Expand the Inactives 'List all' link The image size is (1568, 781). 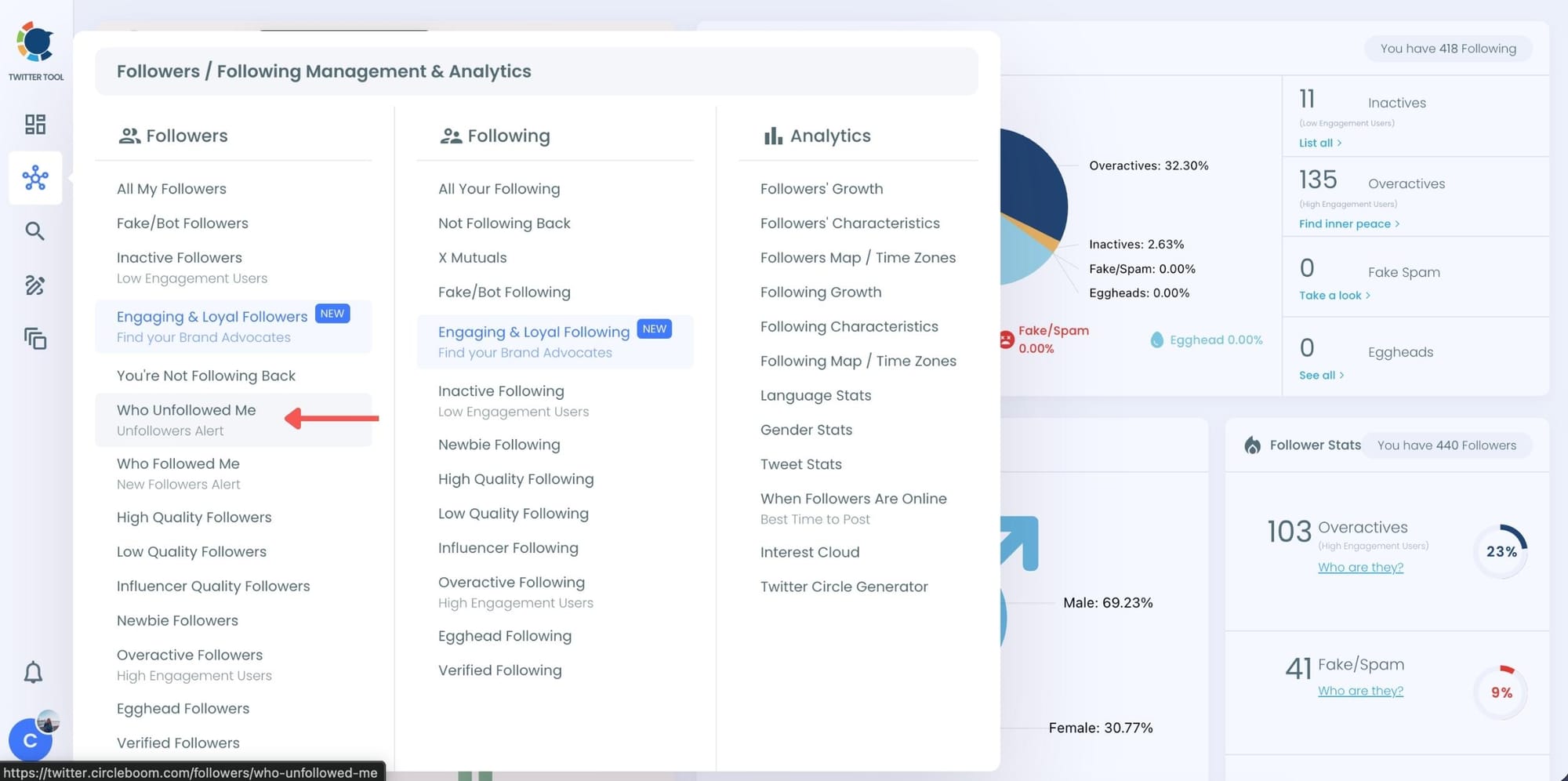[x=1319, y=143]
